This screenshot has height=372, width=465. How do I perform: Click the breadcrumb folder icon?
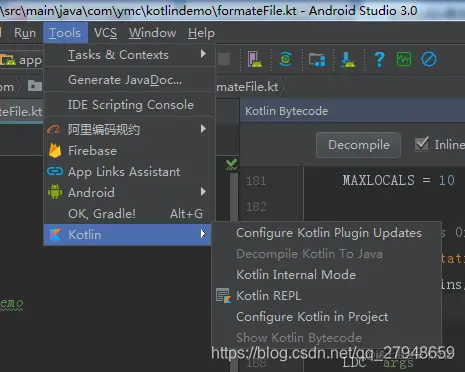(x=35, y=86)
